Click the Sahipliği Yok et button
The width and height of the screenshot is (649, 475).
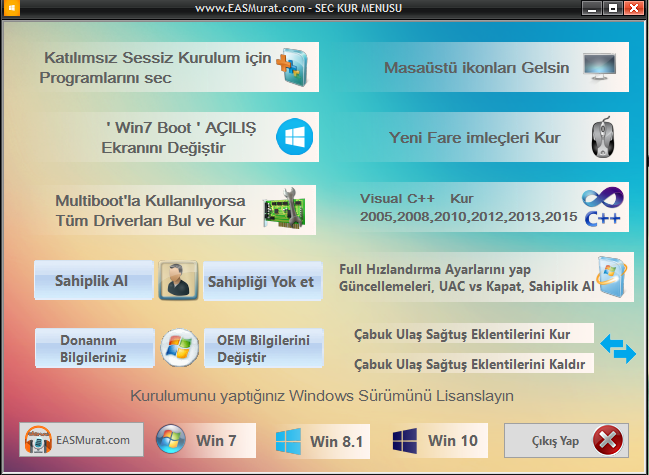[x=263, y=281]
